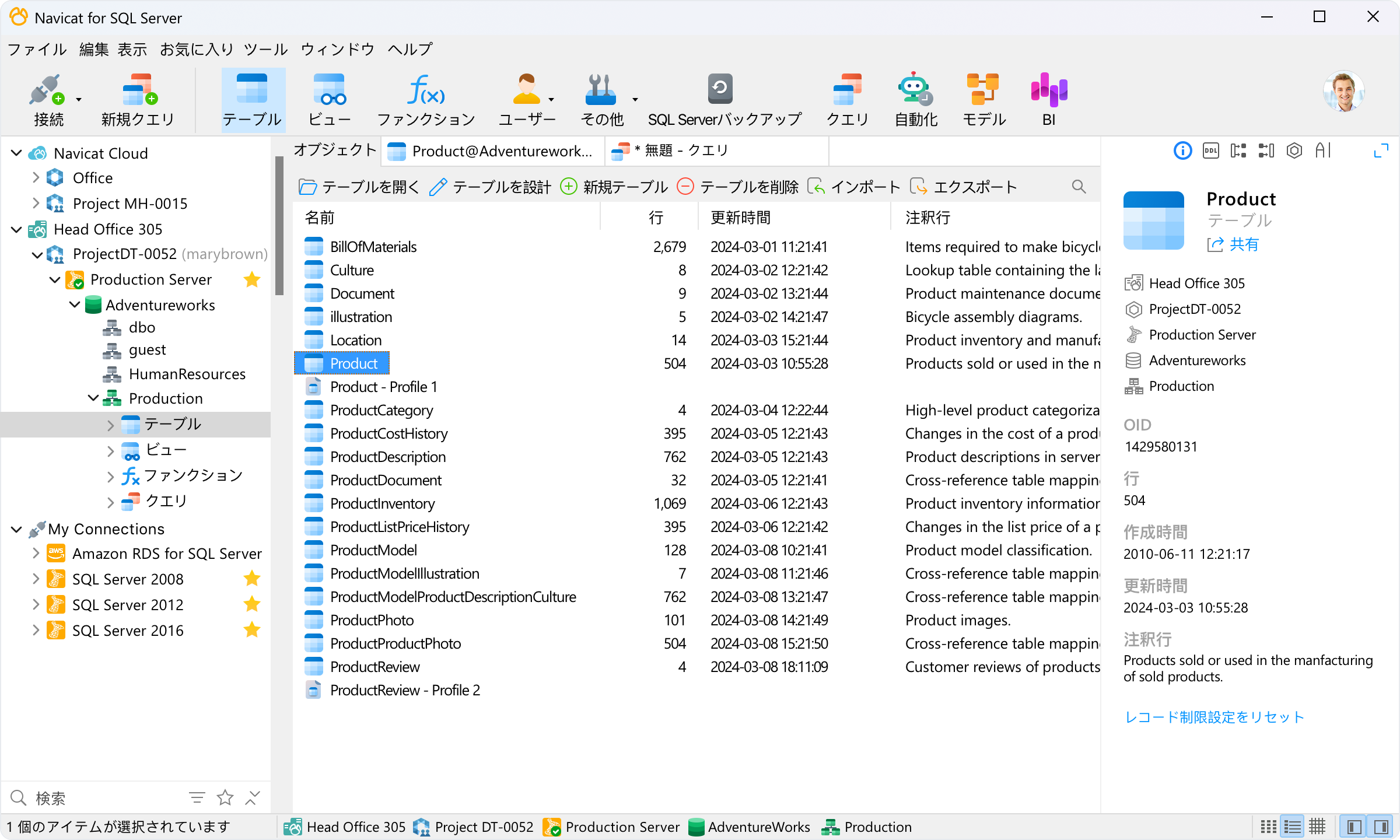Screen dimensions: 1400x840
Task: Open the ファイル menu
Action: [x=37, y=50]
